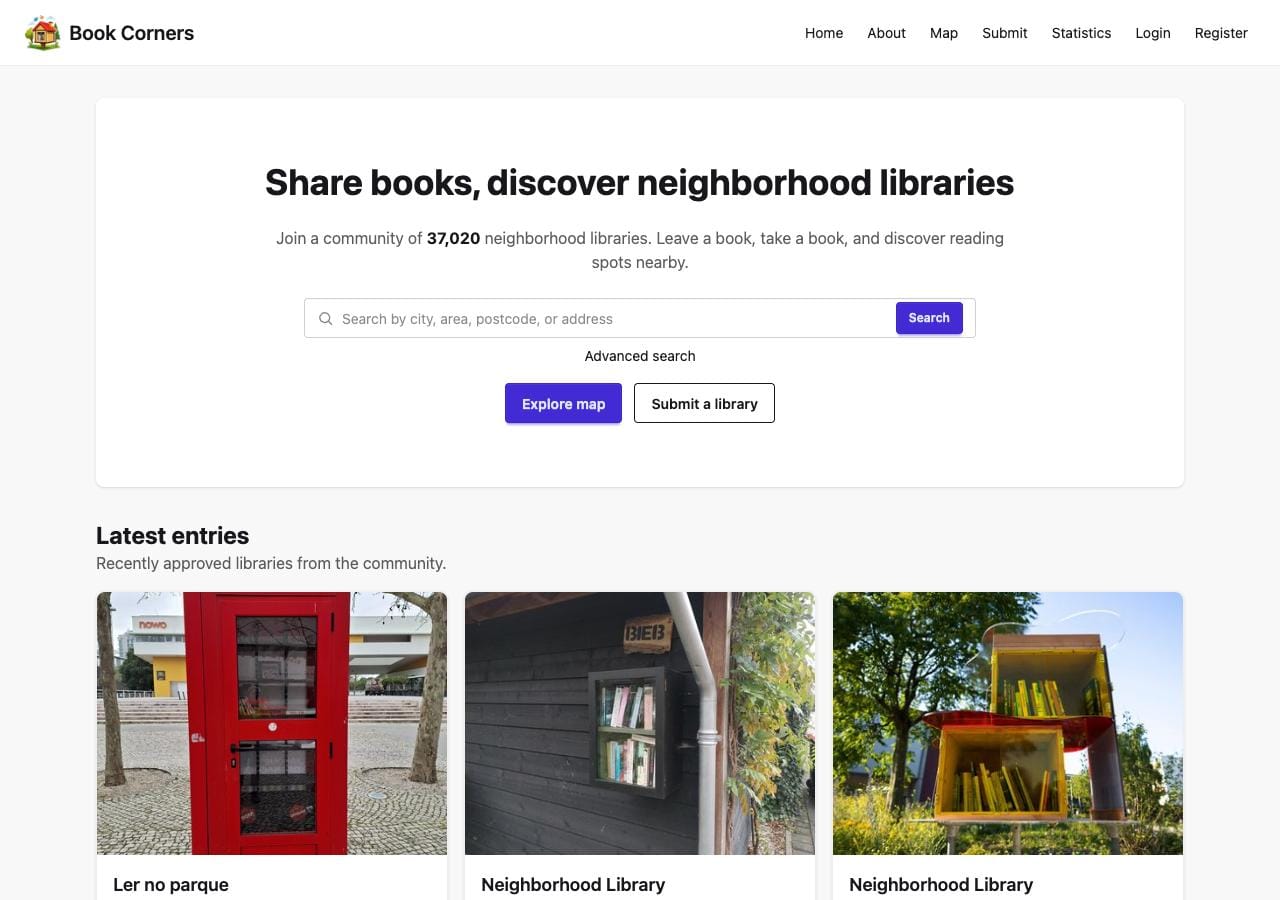Click the magnifier icon in search field
This screenshot has height=900, width=1280.
pyautogui.click(x=325, y=319)
